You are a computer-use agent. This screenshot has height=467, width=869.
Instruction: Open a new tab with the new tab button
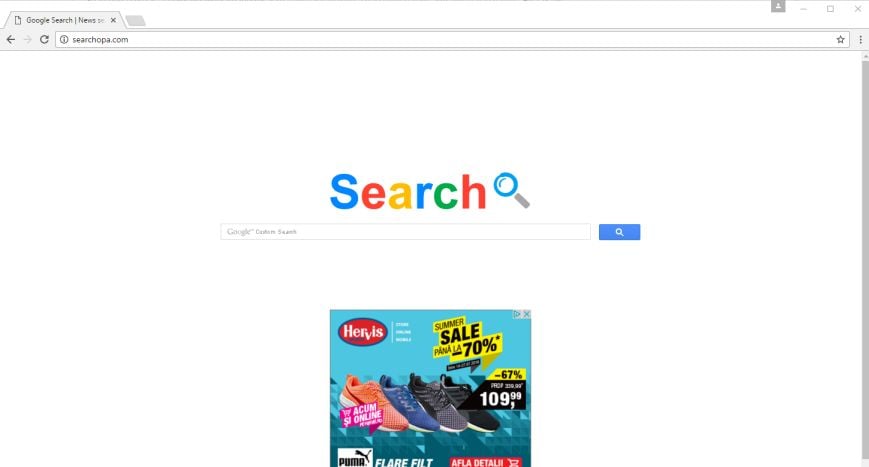(x=135, y=21)
